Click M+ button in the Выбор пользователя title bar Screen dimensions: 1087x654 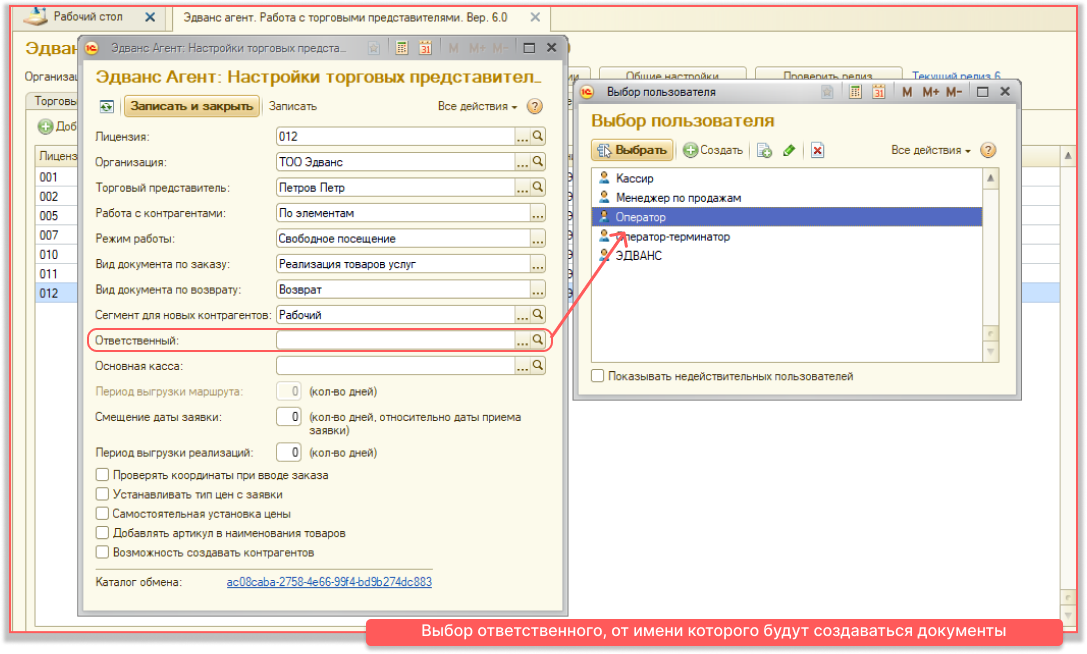[930, 92]
